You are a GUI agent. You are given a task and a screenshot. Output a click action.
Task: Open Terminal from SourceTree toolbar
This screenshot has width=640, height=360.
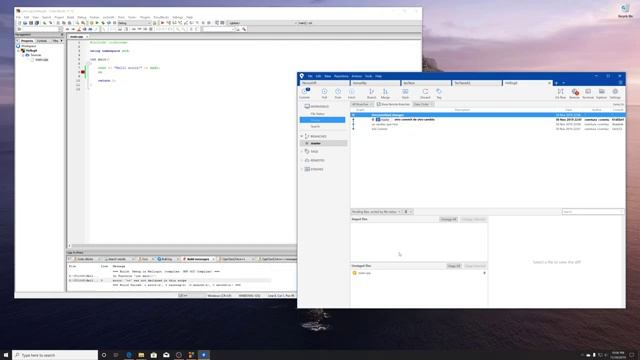click(588, 92)
